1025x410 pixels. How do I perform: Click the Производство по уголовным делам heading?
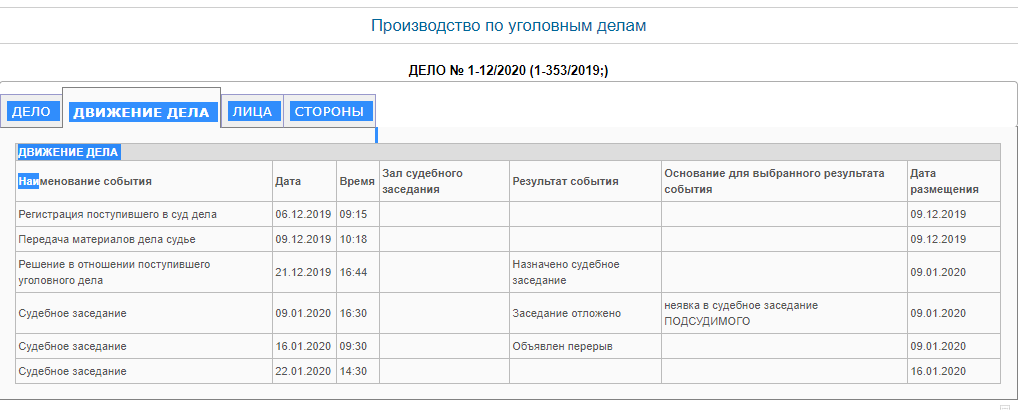(508, 26)
